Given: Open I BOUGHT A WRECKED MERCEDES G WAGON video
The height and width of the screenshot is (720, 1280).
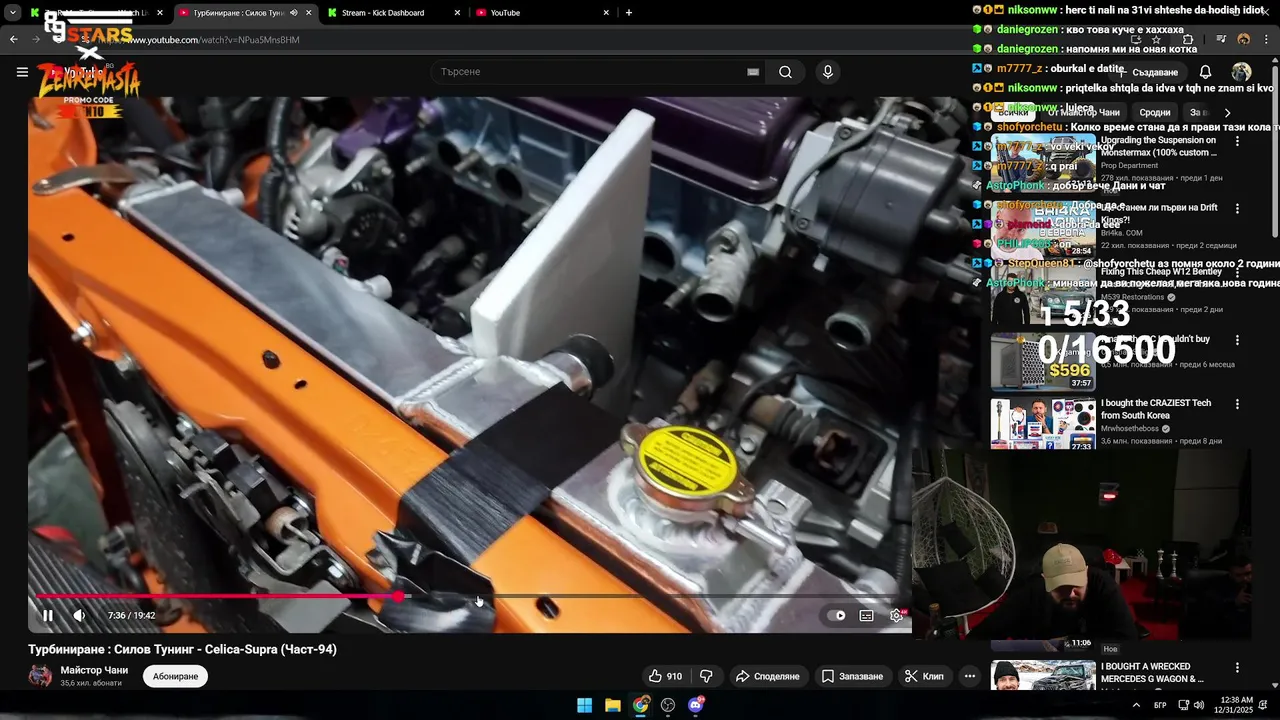Looking at the screenshot, I should click(1152, 673).
